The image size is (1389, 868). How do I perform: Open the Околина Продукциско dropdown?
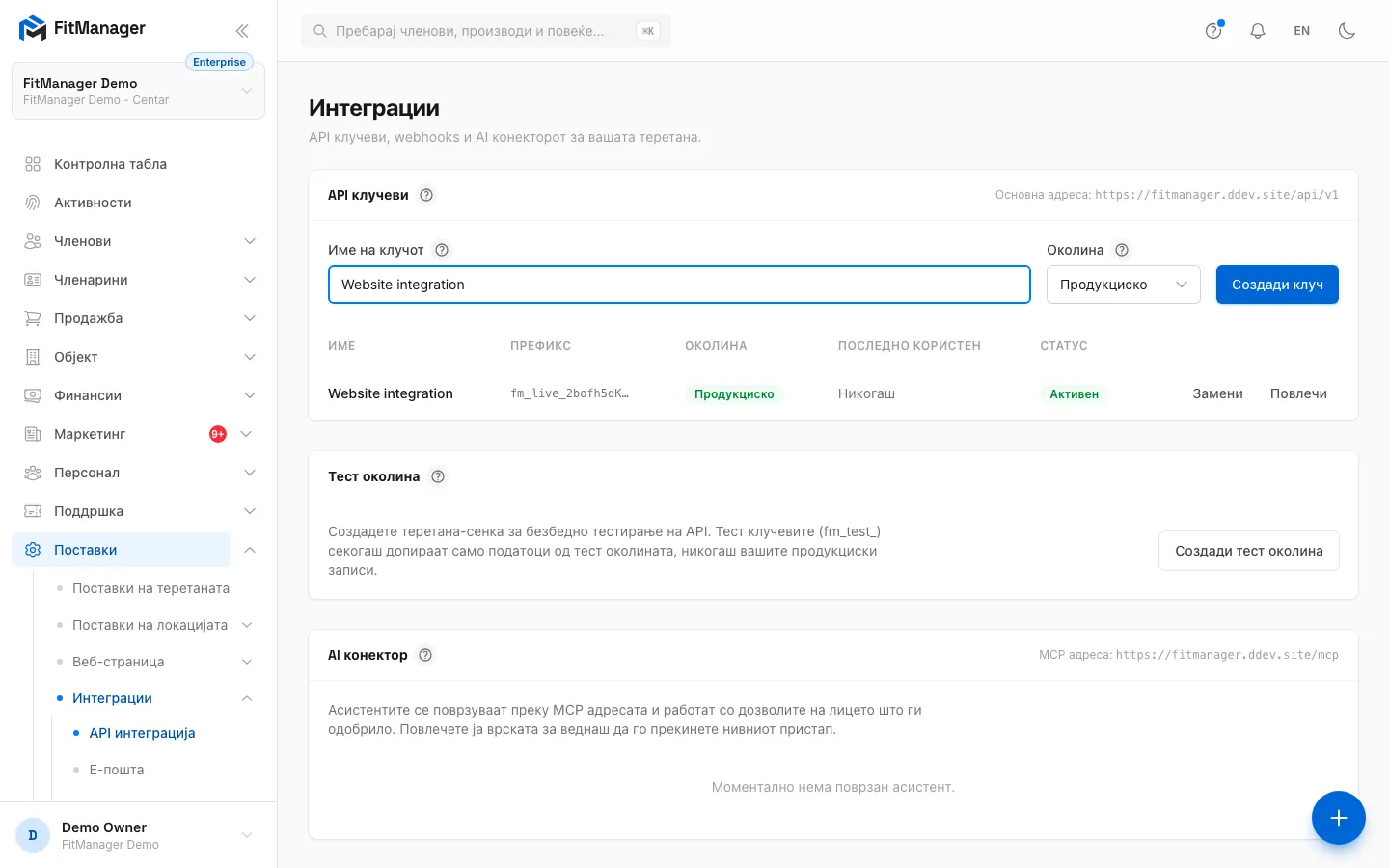point(1124,285)
